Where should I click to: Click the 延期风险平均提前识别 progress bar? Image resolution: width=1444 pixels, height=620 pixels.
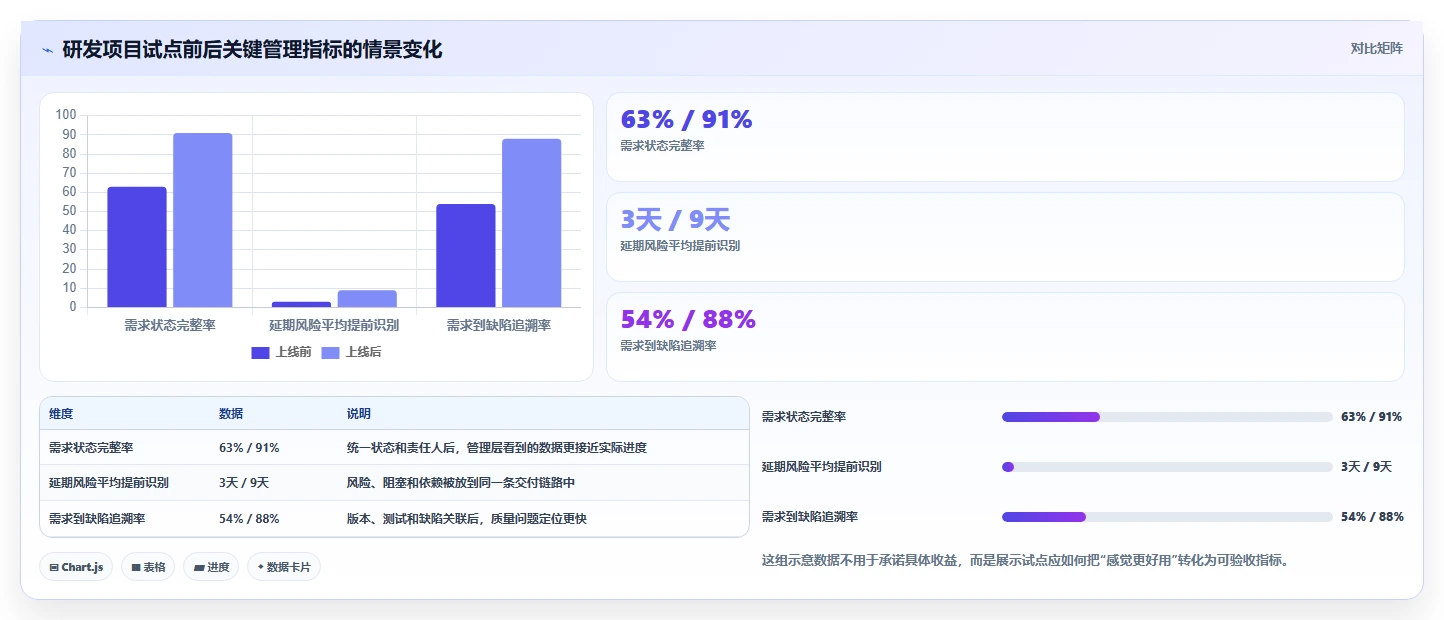(x=1167, y=467)
